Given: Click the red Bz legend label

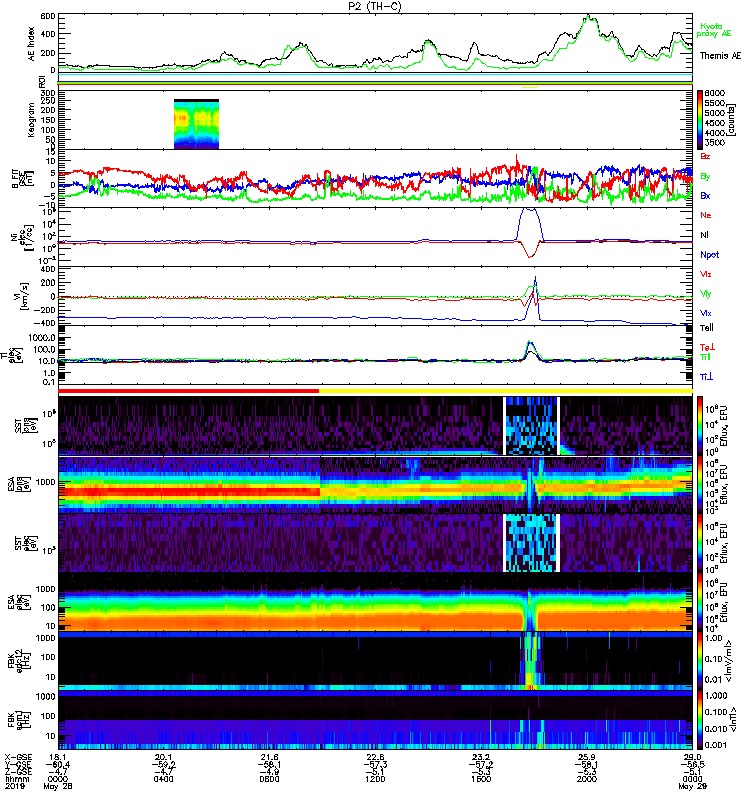Looking at the screenshot, I should click(705, 156).
